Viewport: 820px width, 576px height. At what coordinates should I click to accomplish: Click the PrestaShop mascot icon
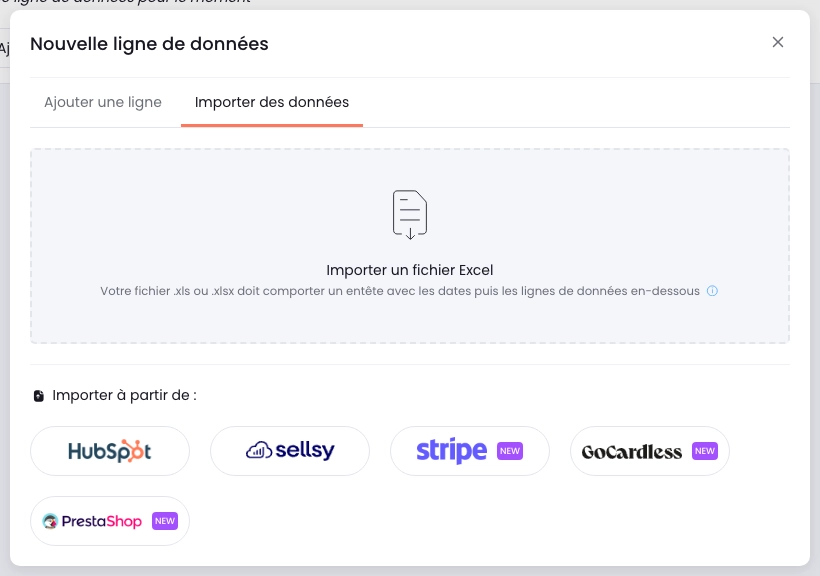(50, 521)
